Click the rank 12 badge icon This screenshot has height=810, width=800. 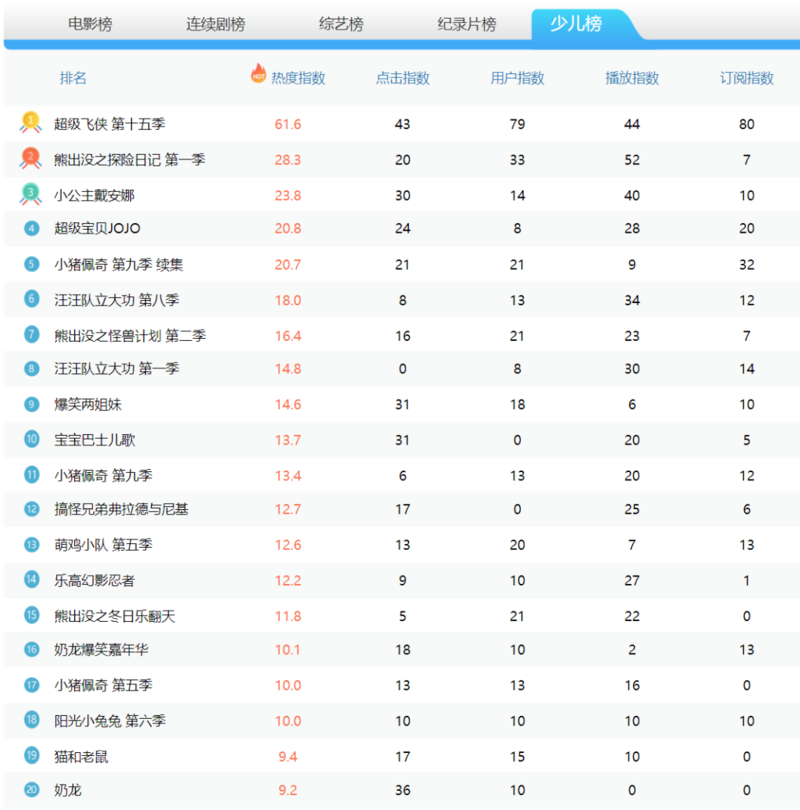(32, 509)
